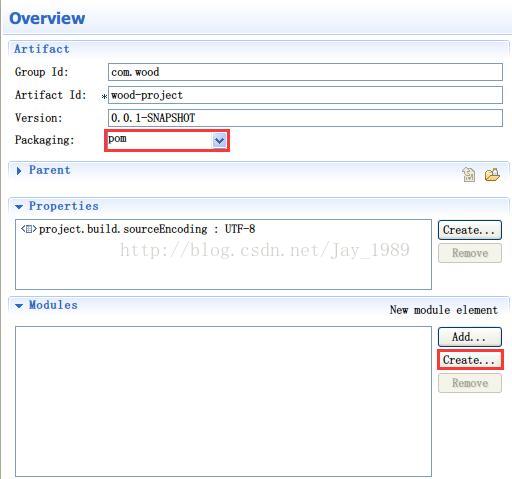This screenshot has width=512, height=479.
Task: Click the Select Parent icon in Parent section
Action: tap(469, 174)
